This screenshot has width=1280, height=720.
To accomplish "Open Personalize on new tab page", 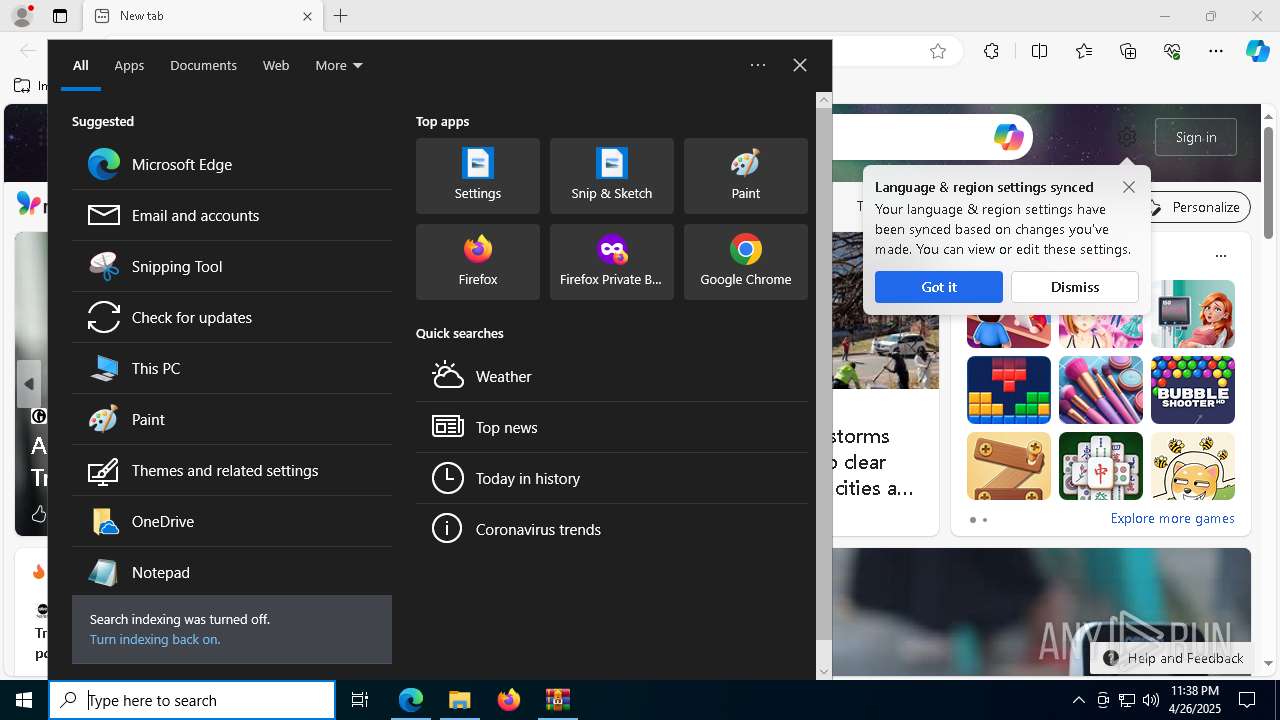I will pos(1196,207).
